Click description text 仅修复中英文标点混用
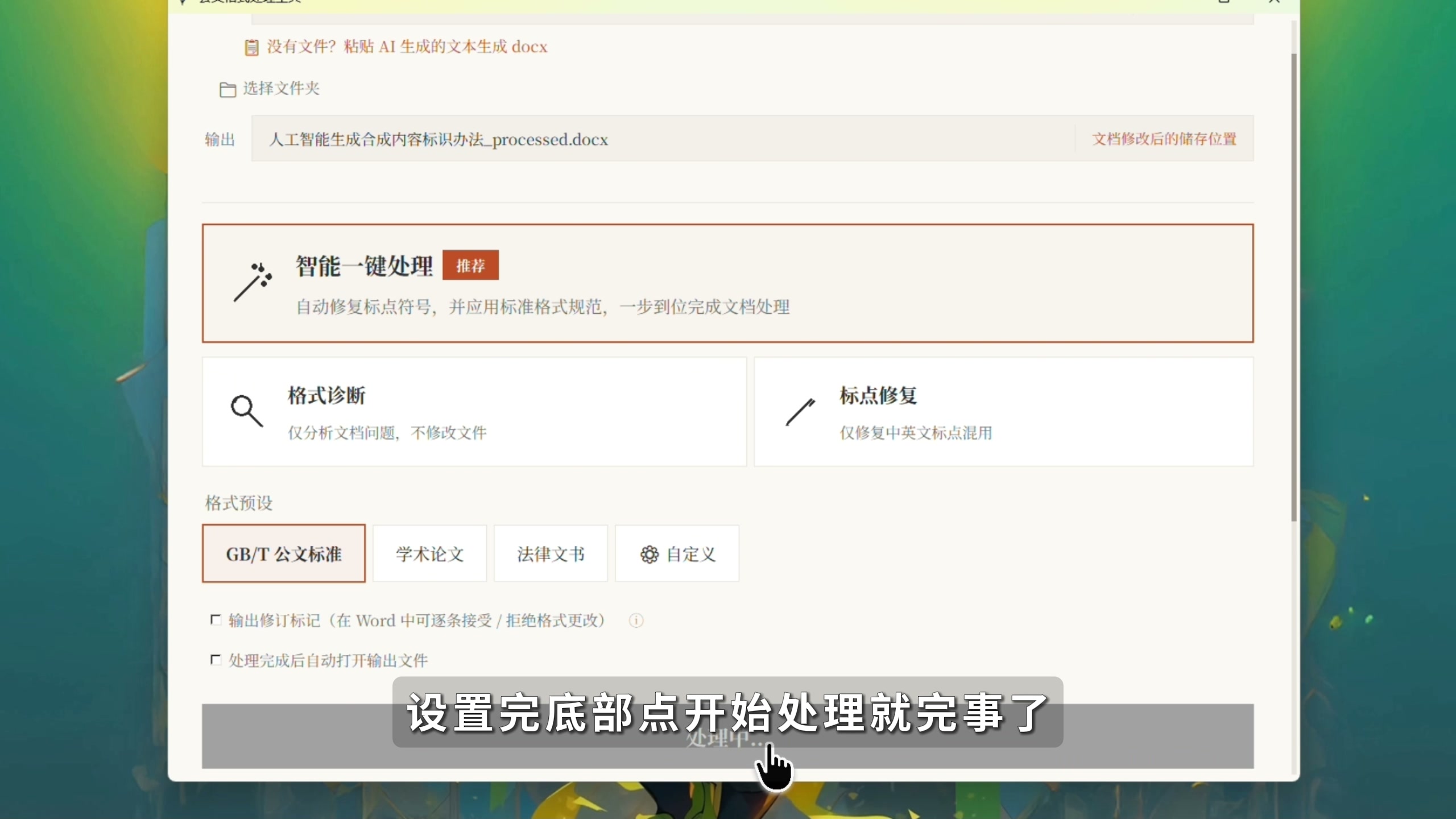 (916, 433)
